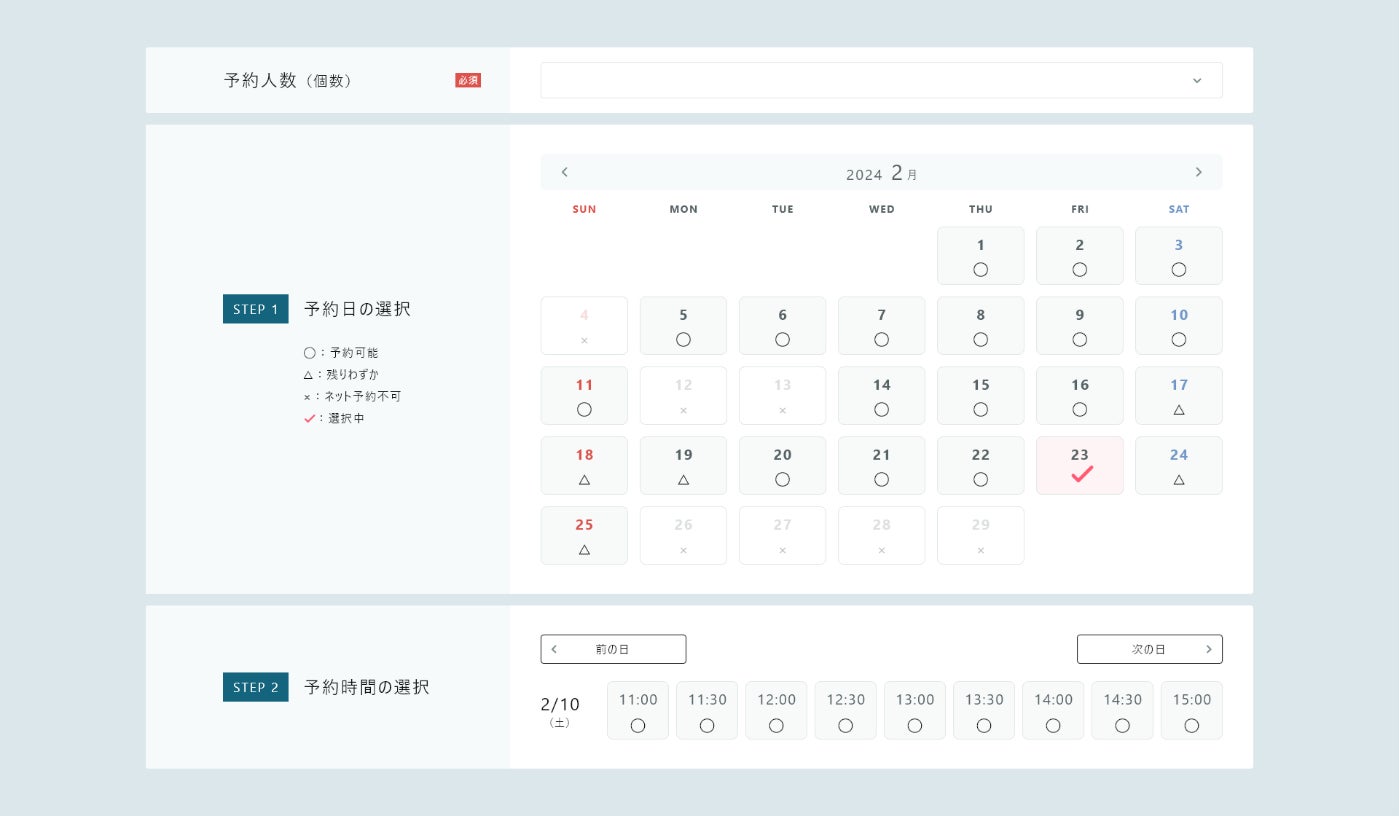1399x816 pixels.
Task: Click the 次の日 button
Action: [1149, 649]
